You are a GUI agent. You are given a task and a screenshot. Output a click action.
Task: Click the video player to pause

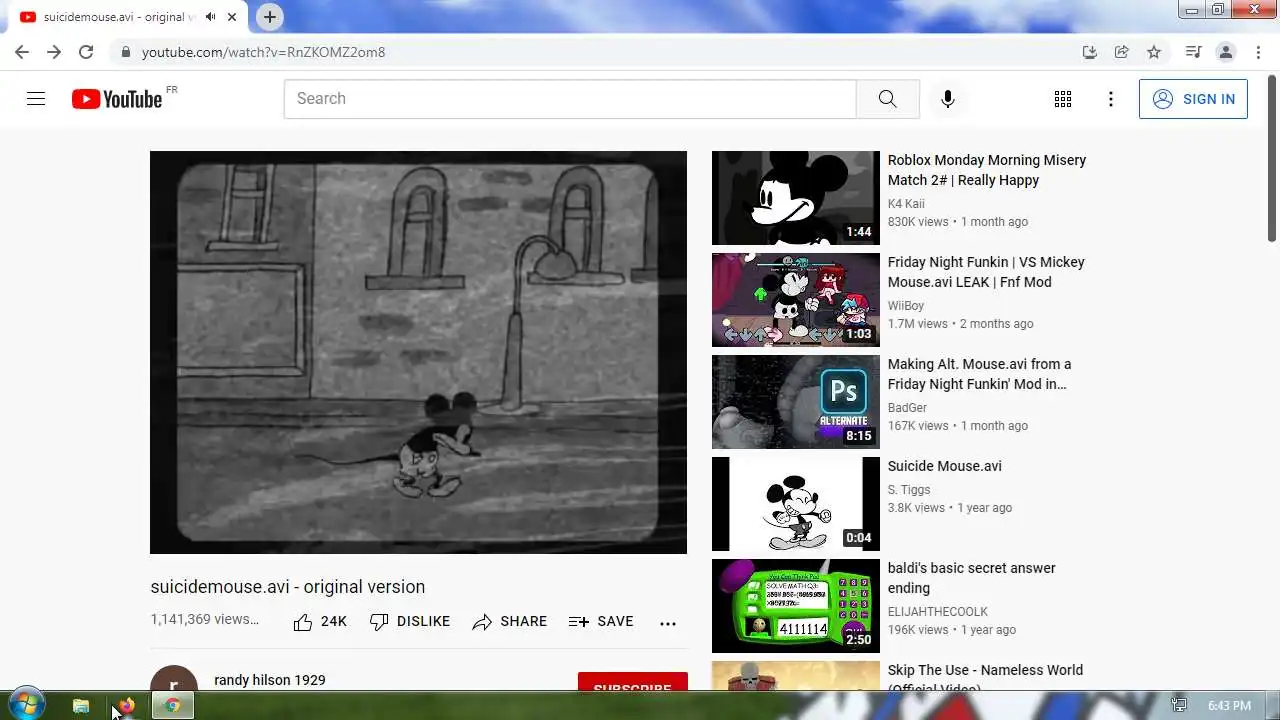pyautogui.click(x=418, y=352)
